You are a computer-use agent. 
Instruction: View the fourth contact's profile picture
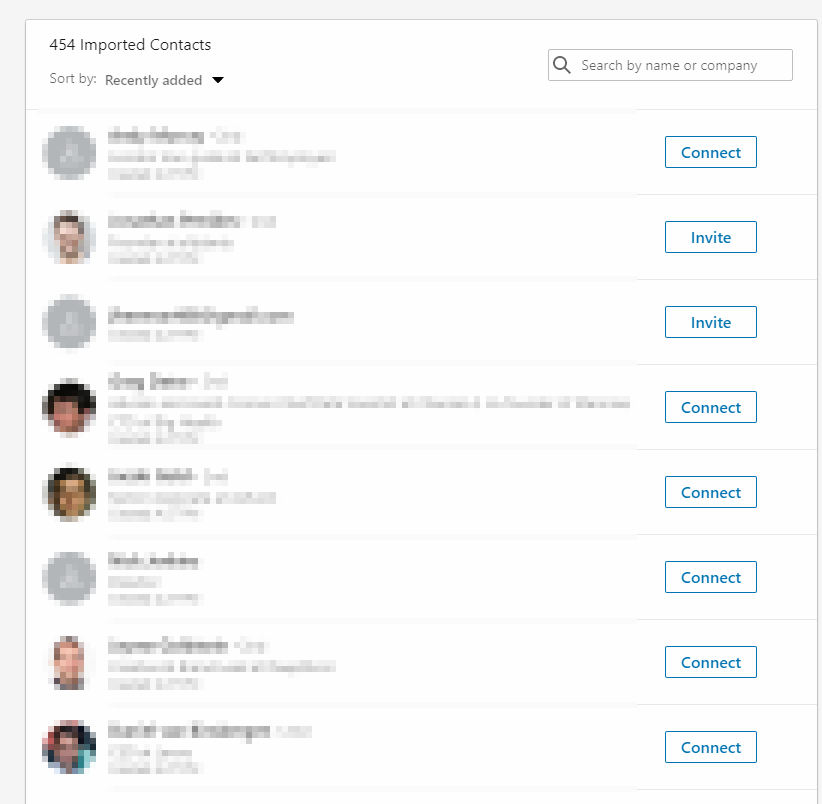point(69,408)
